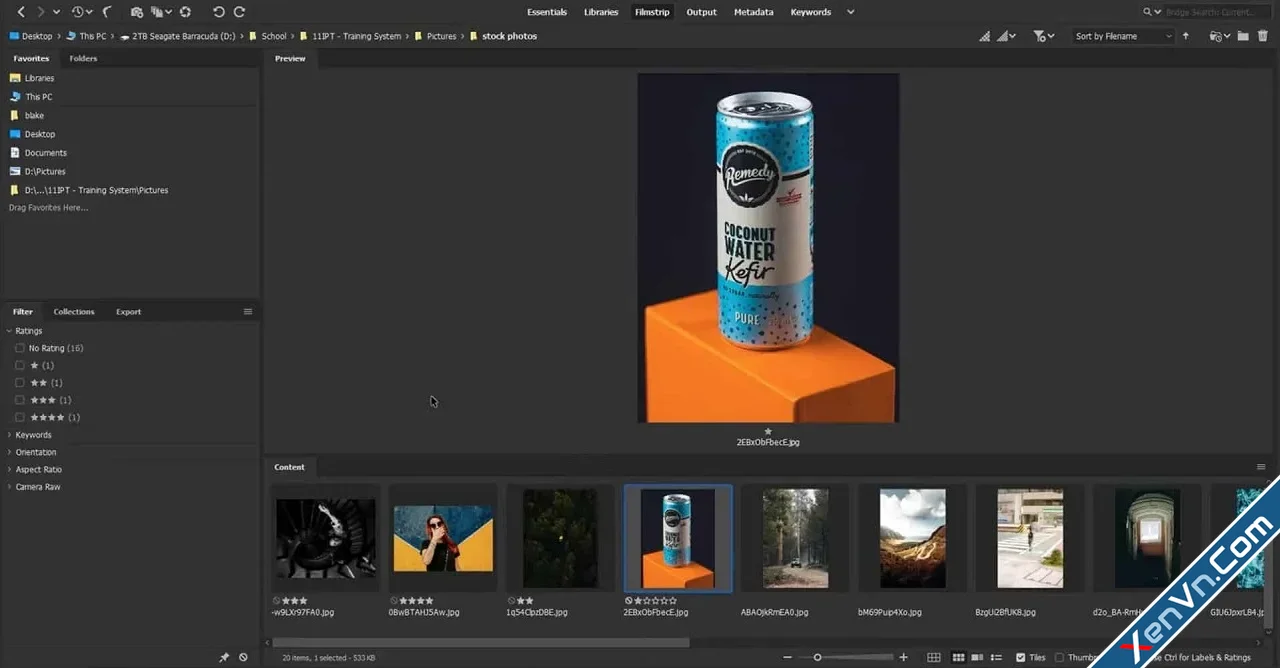Viewport: 1280px width, 668px height.
Task: Switch to Export panel tab
Action: coord(128,311)
